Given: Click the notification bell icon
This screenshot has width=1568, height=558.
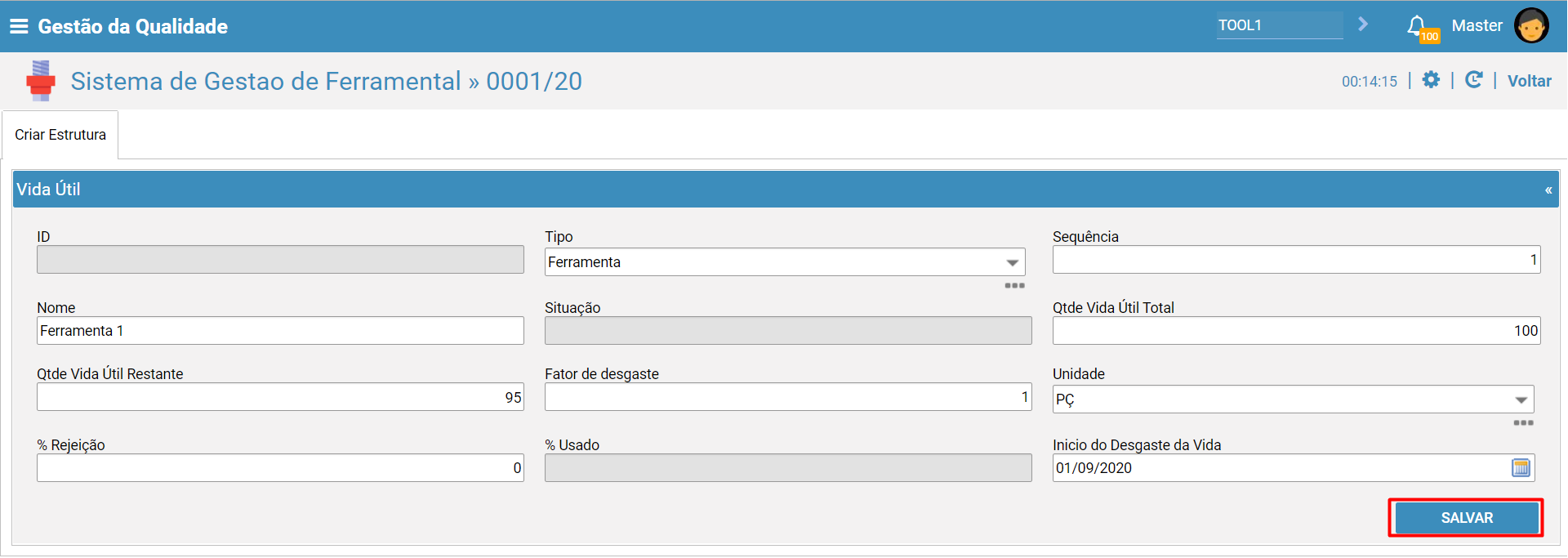Looking at the screenshot, I should point(1417,25).
